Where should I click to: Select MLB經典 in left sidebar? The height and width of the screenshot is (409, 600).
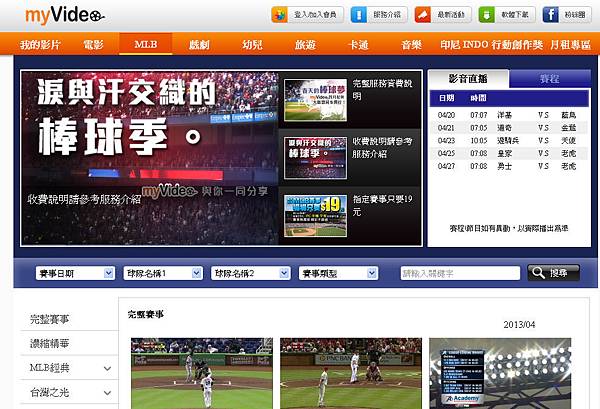click(x=50, y=368)
